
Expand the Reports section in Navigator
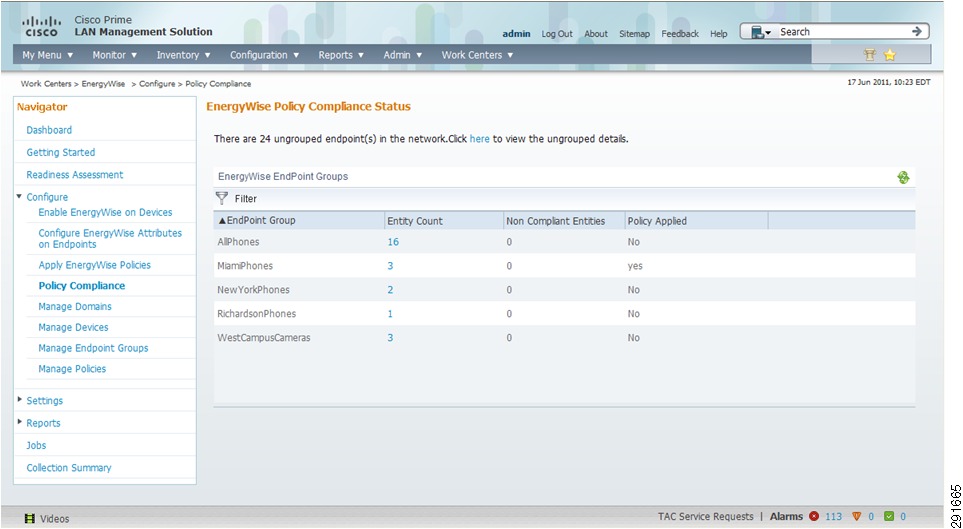click(x=20, y=422)
